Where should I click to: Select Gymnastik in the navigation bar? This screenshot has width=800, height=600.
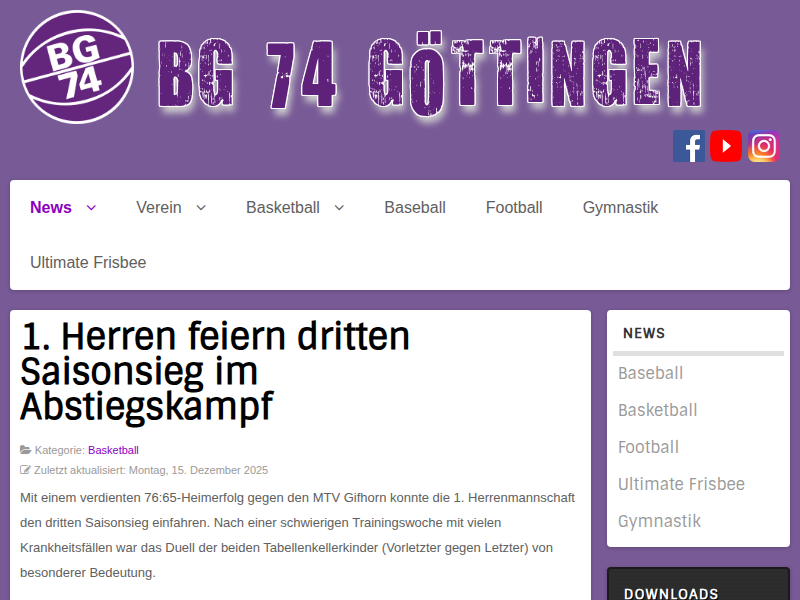tap(620, 208)
